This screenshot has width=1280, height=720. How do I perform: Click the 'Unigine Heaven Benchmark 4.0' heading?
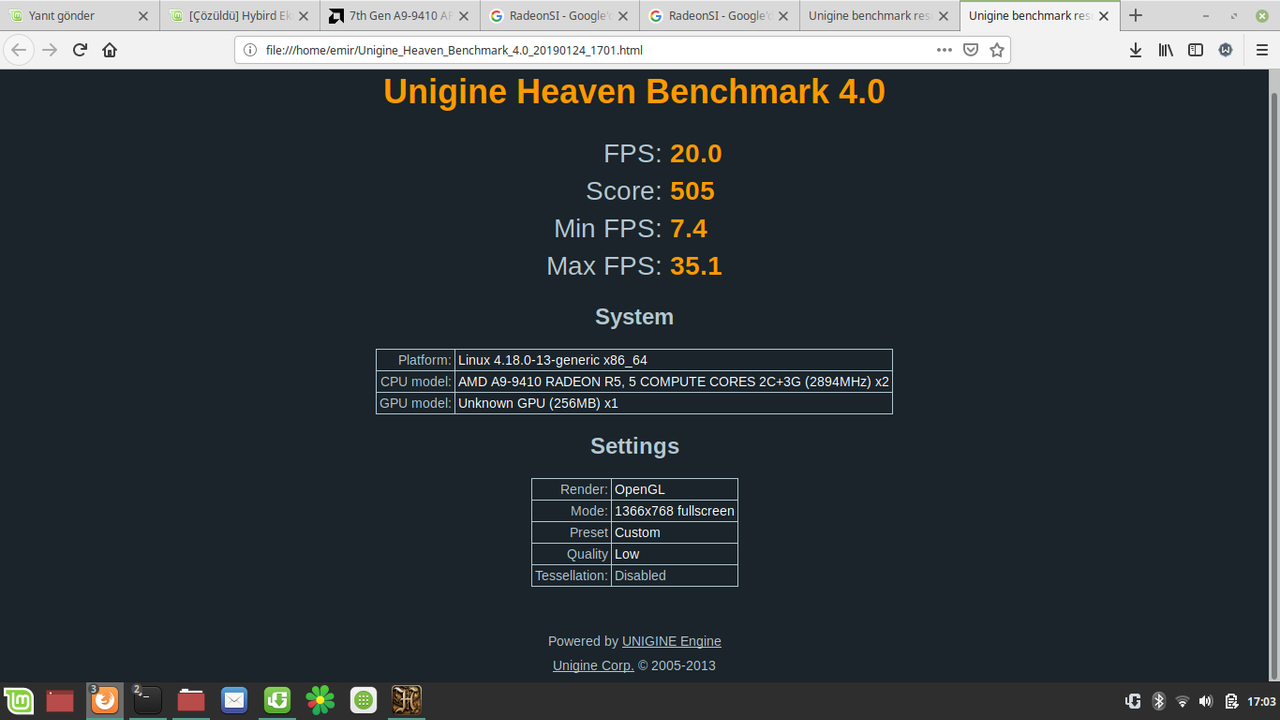634,92
